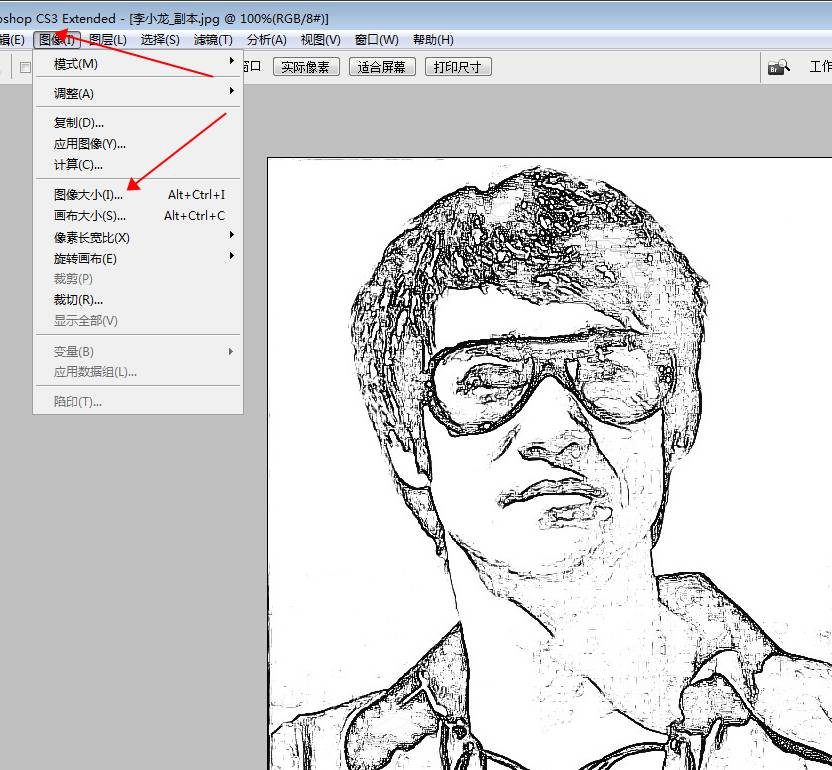This screenshot has width=832, height=770.
Task: Click the 实际像素 button
Action: (x=306, y=67)
